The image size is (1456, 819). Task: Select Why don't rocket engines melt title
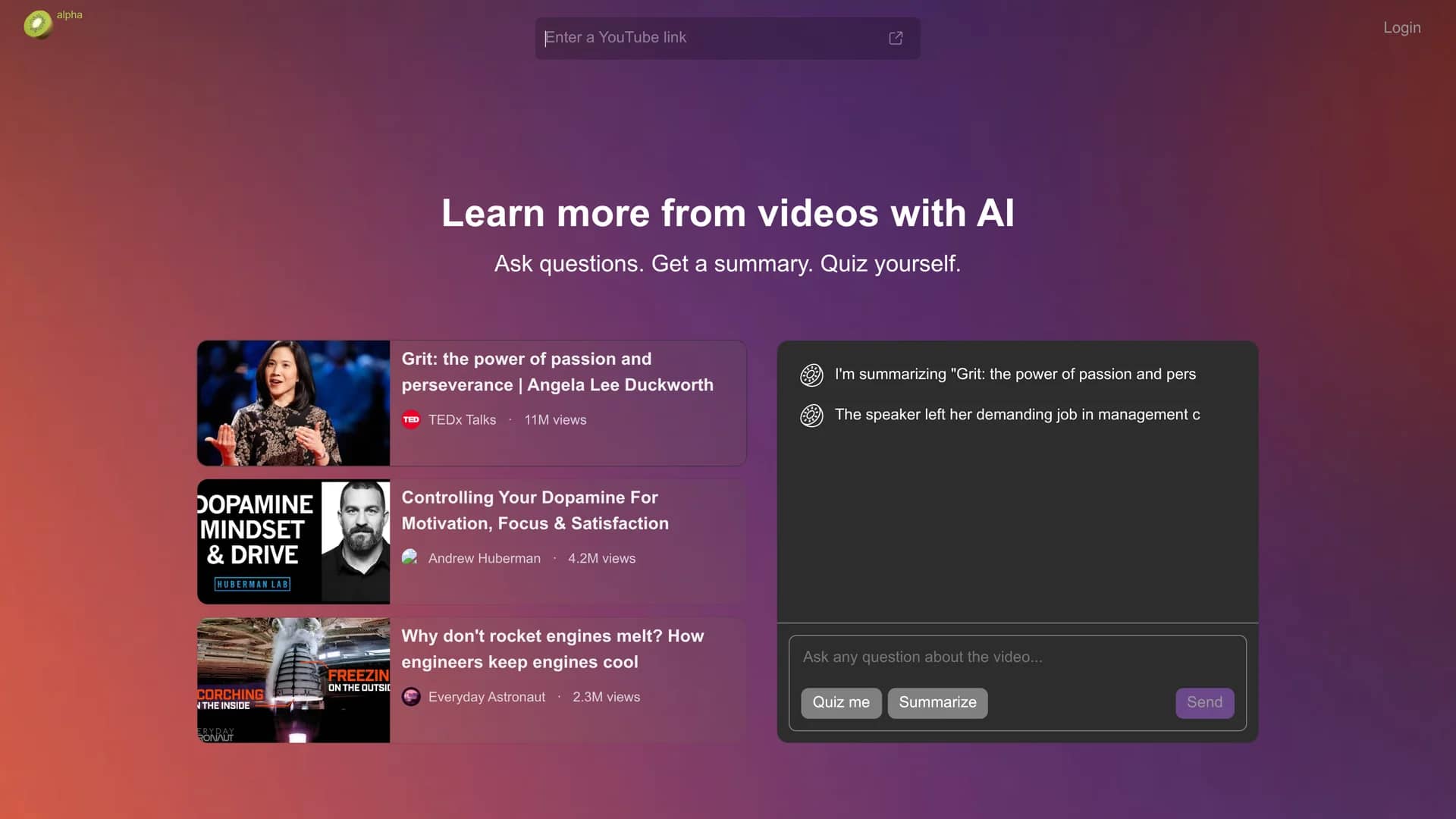coord(553,649)
